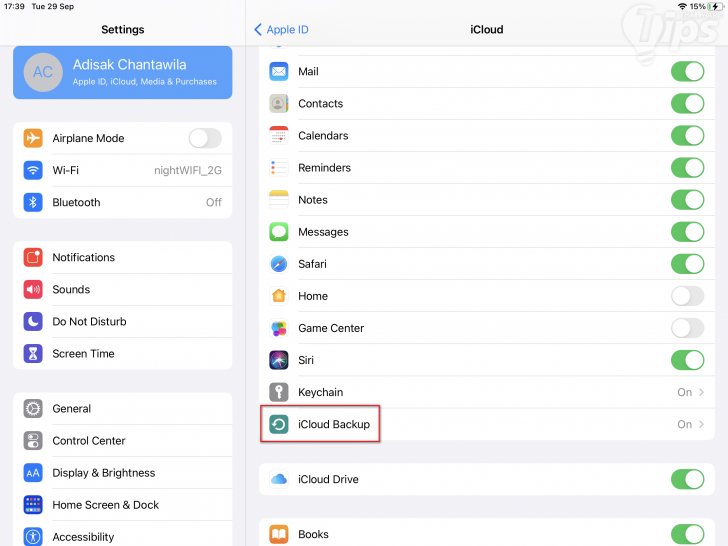Toggle iCloud Drive off
The image size is (728, 546).
click(x=687, y=479)
